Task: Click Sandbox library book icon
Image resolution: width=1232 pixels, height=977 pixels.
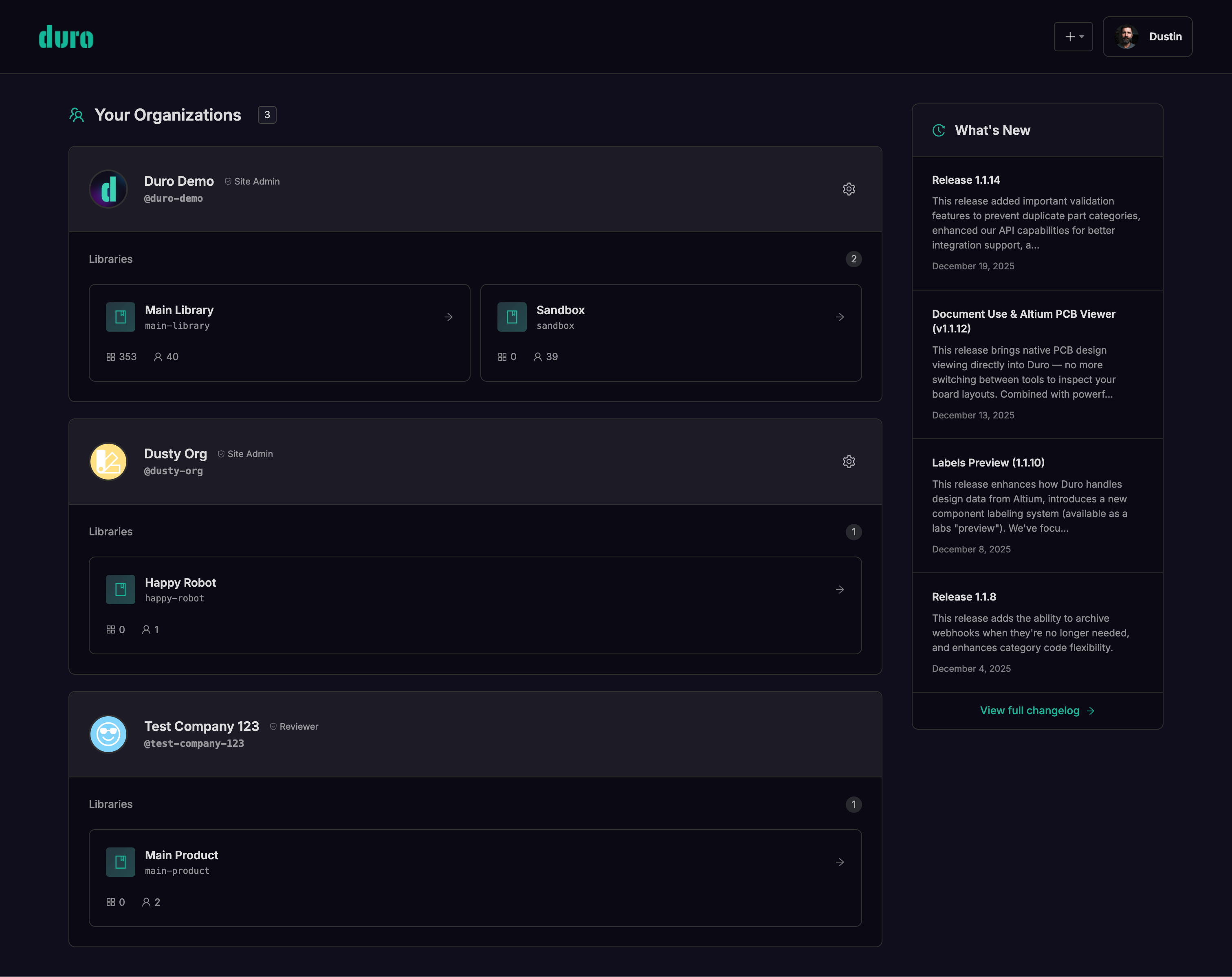Action: [x=511, y=317]
